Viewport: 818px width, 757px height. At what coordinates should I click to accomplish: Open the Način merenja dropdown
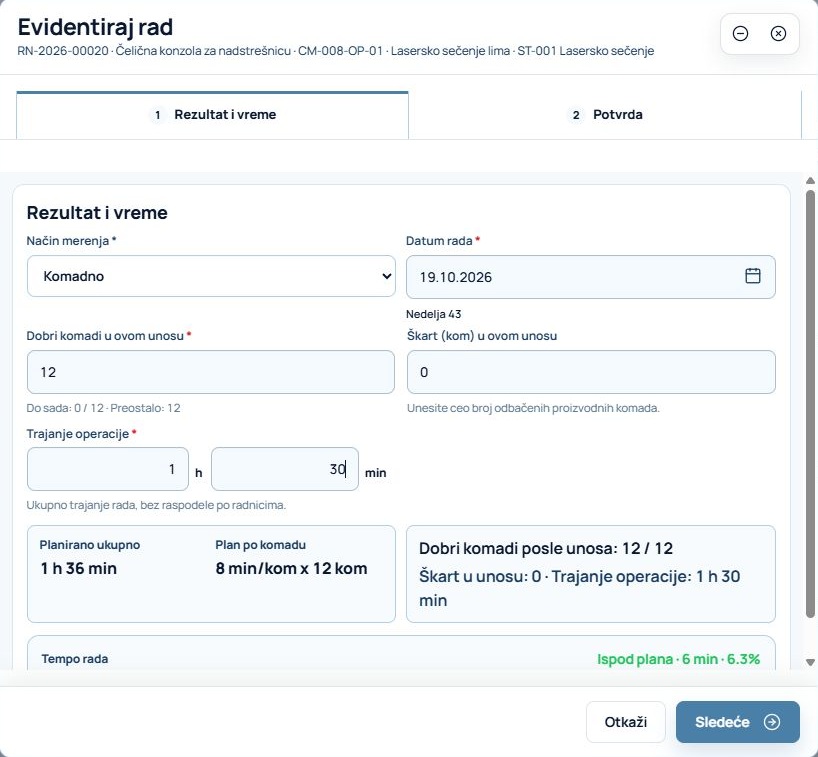click(211, 276)
